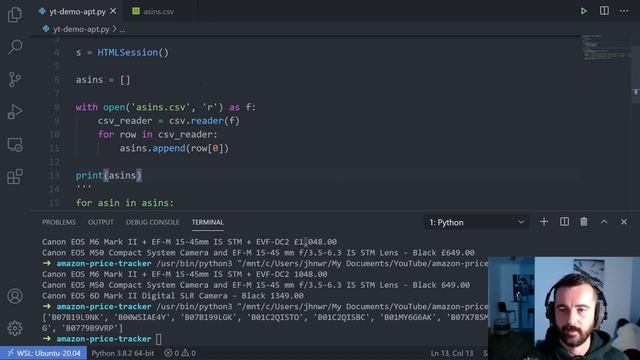Open the Run and Debug view
This screenshot has height=360, width=640.
[15, 112]
